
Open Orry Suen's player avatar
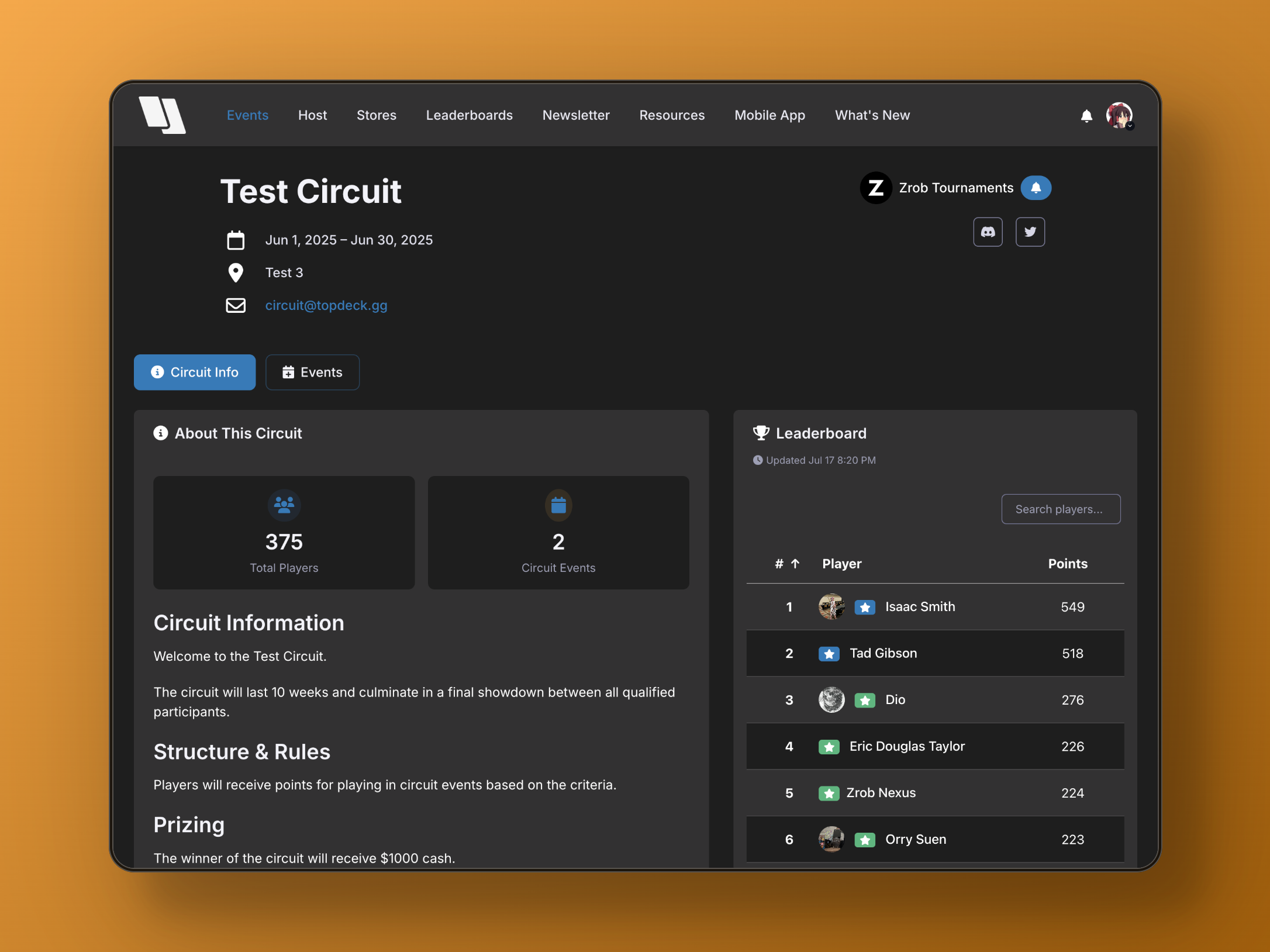click(831, 840)
